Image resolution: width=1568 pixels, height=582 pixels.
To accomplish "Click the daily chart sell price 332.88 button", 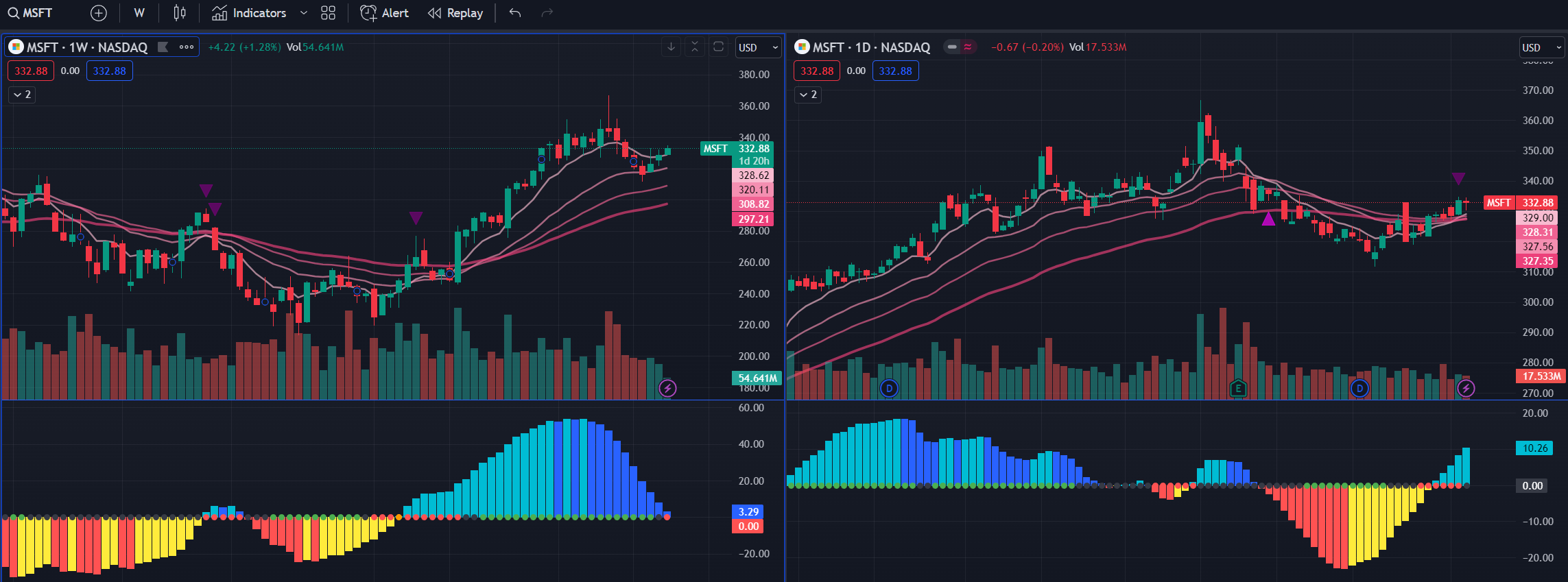I will 817,71.
